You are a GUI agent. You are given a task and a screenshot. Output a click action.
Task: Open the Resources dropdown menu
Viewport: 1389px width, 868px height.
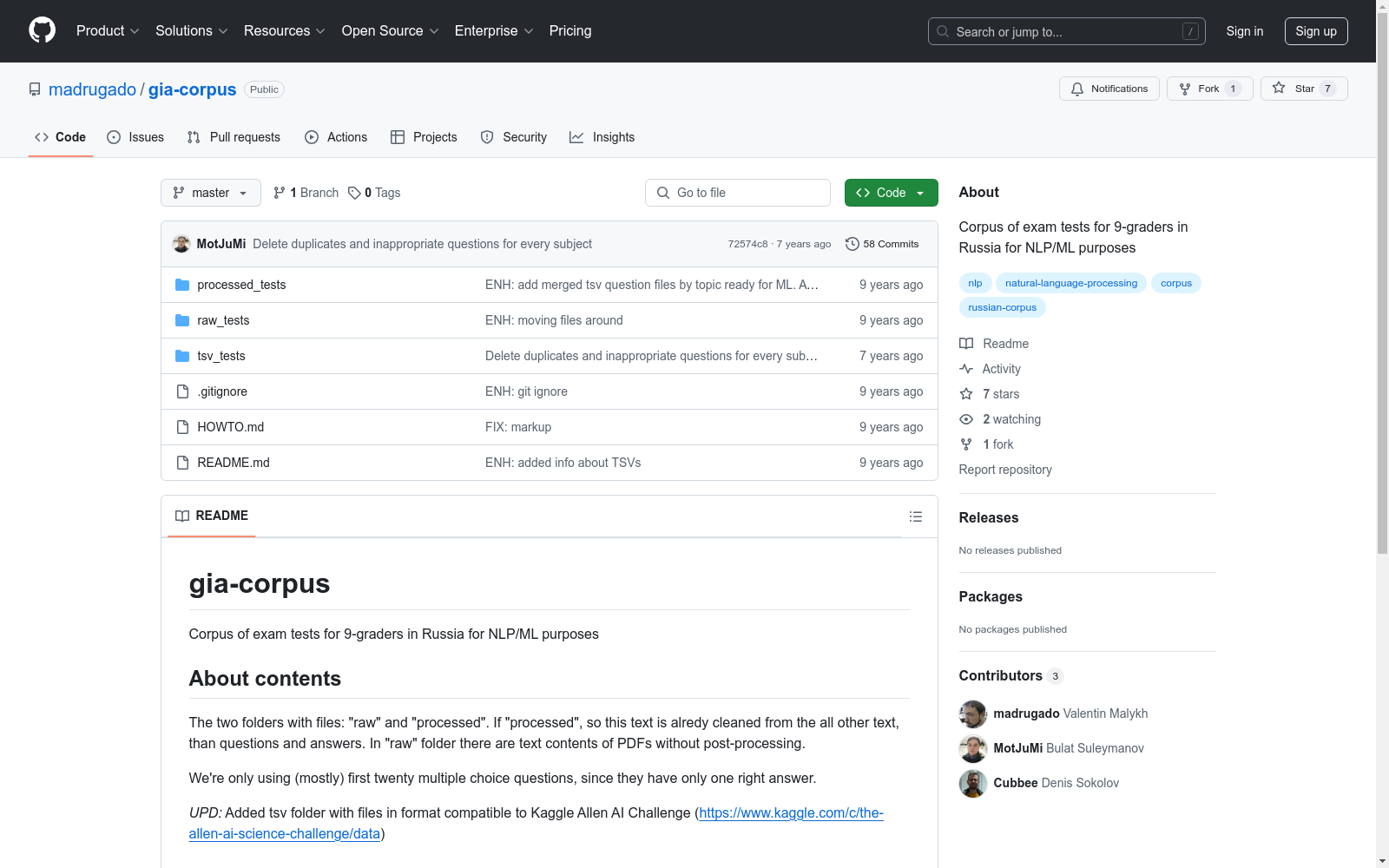[x=285, y=30]
